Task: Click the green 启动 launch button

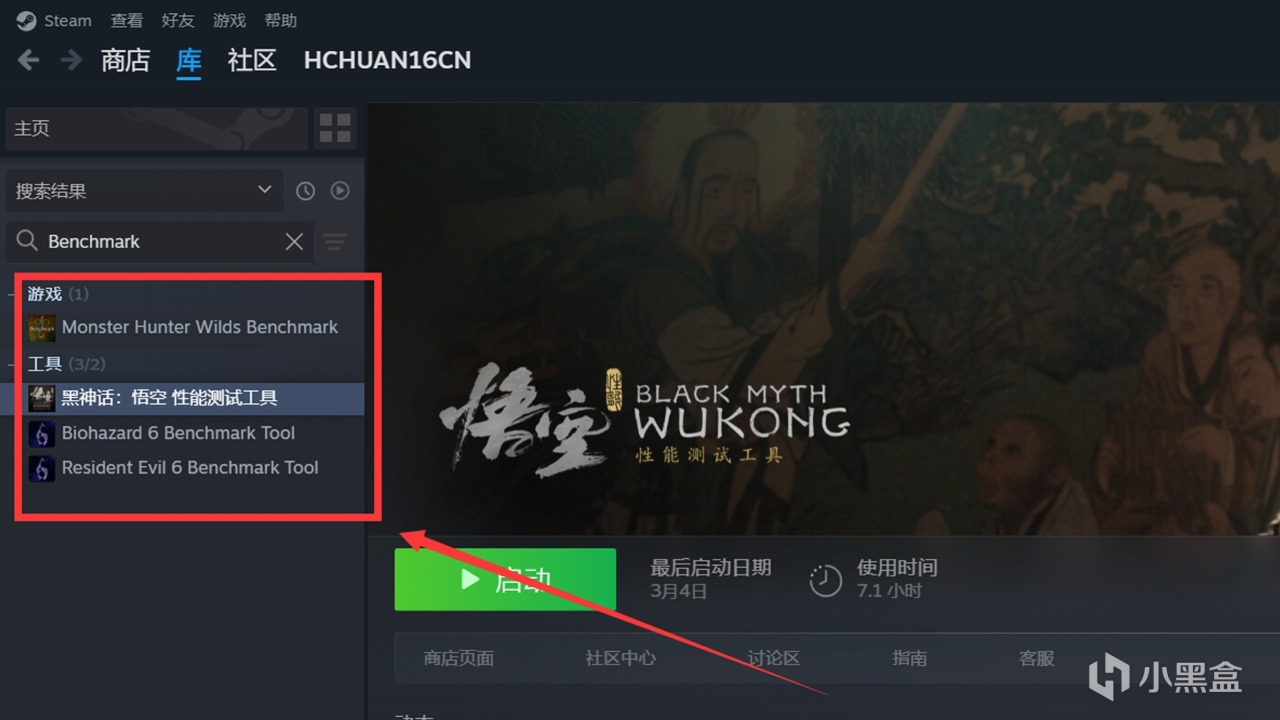Action: pos(505,579)
